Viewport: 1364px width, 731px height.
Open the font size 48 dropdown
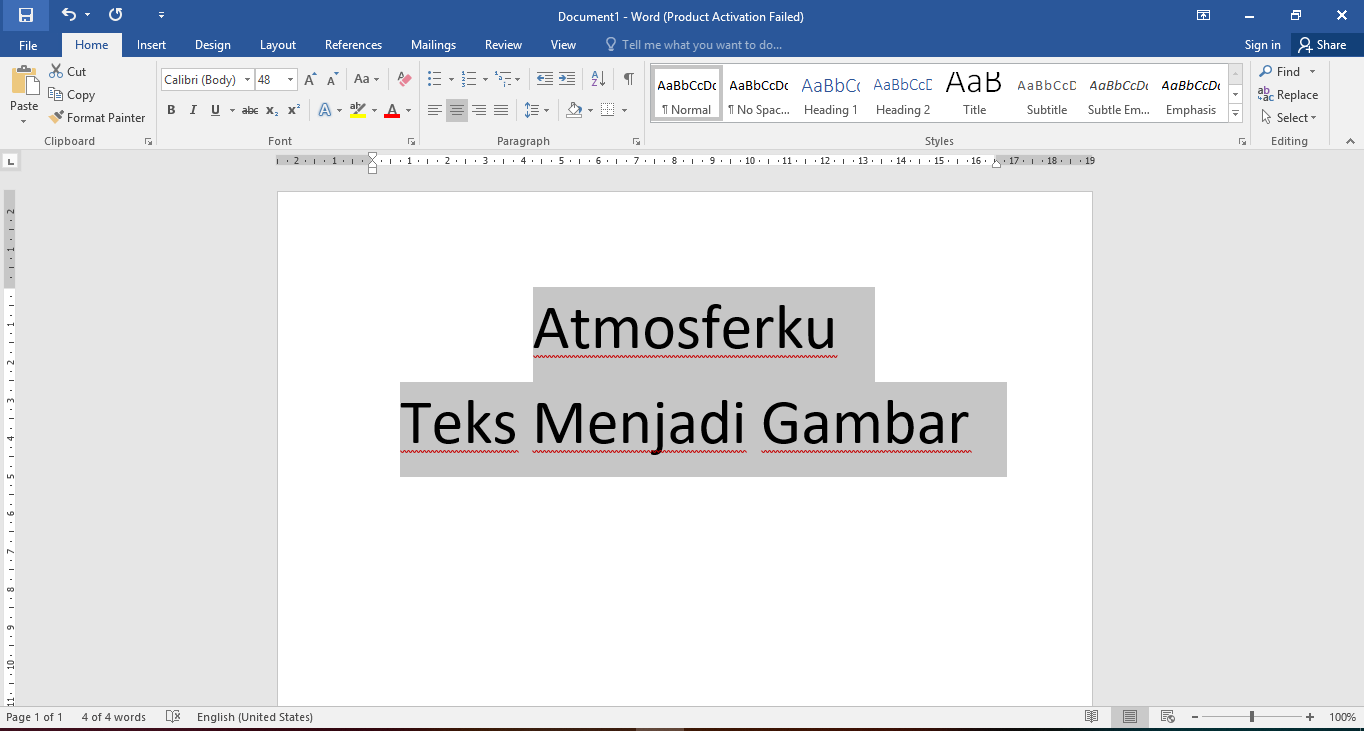click(x=291, y=80)
